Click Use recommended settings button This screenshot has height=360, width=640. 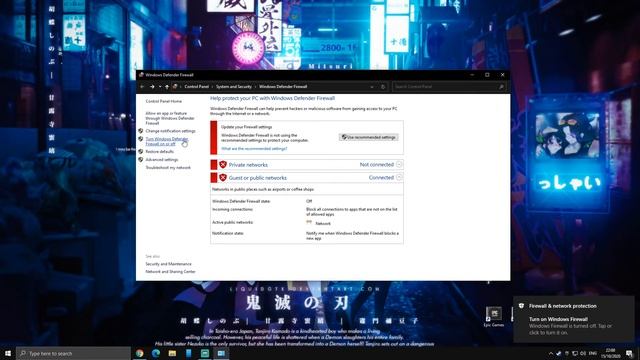pos(369,137)
